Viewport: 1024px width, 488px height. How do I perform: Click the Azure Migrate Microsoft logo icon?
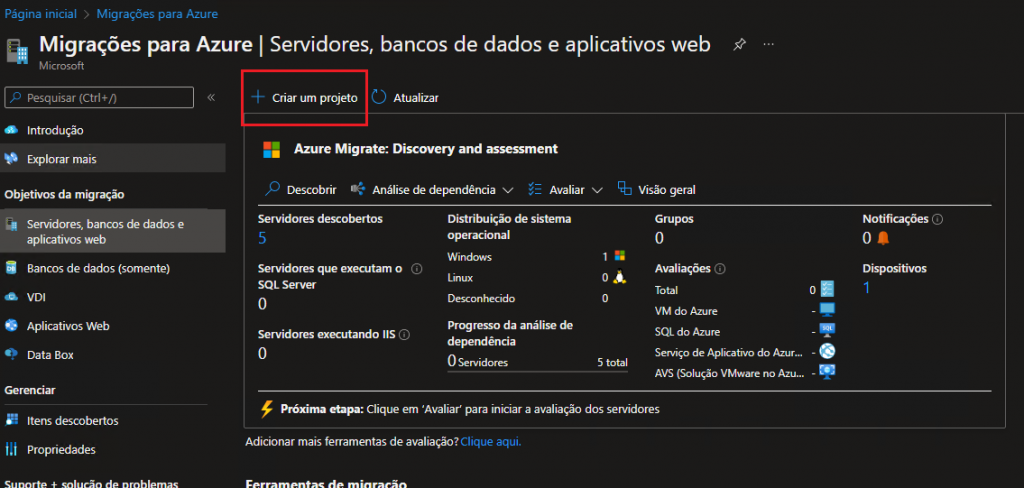point(271,149)
